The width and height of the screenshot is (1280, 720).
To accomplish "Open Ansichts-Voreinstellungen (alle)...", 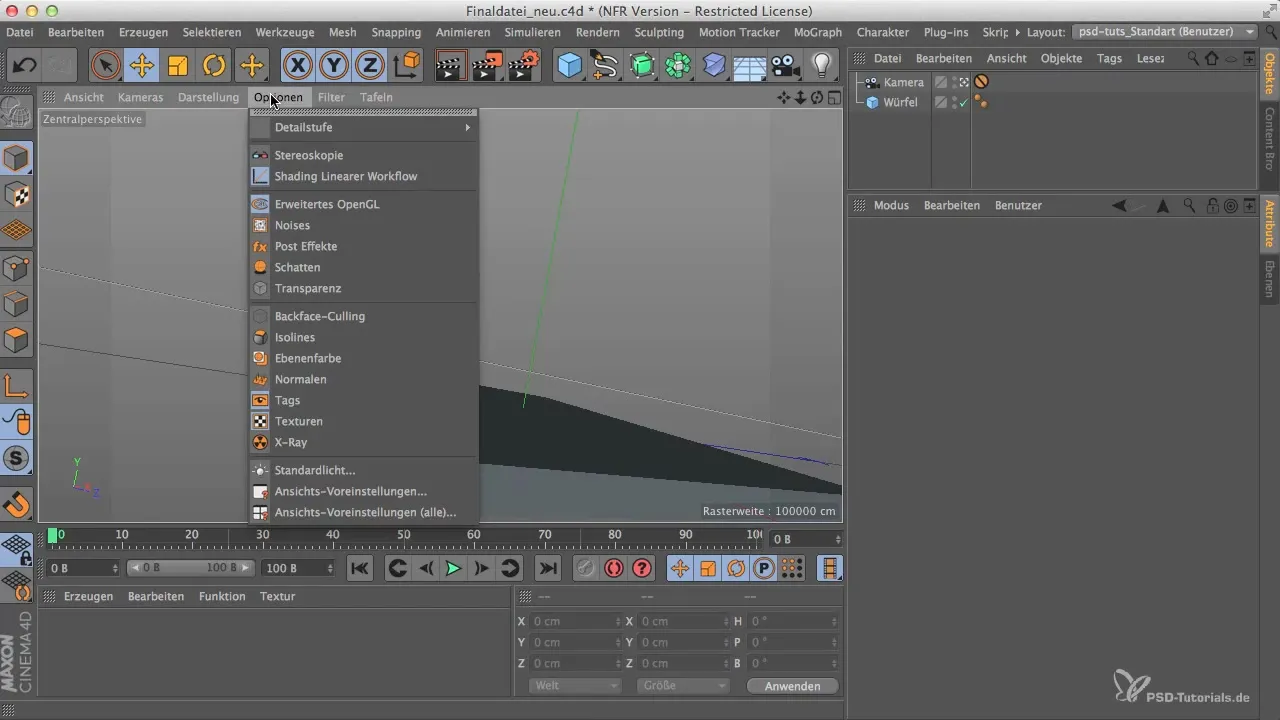I will 363,512.
